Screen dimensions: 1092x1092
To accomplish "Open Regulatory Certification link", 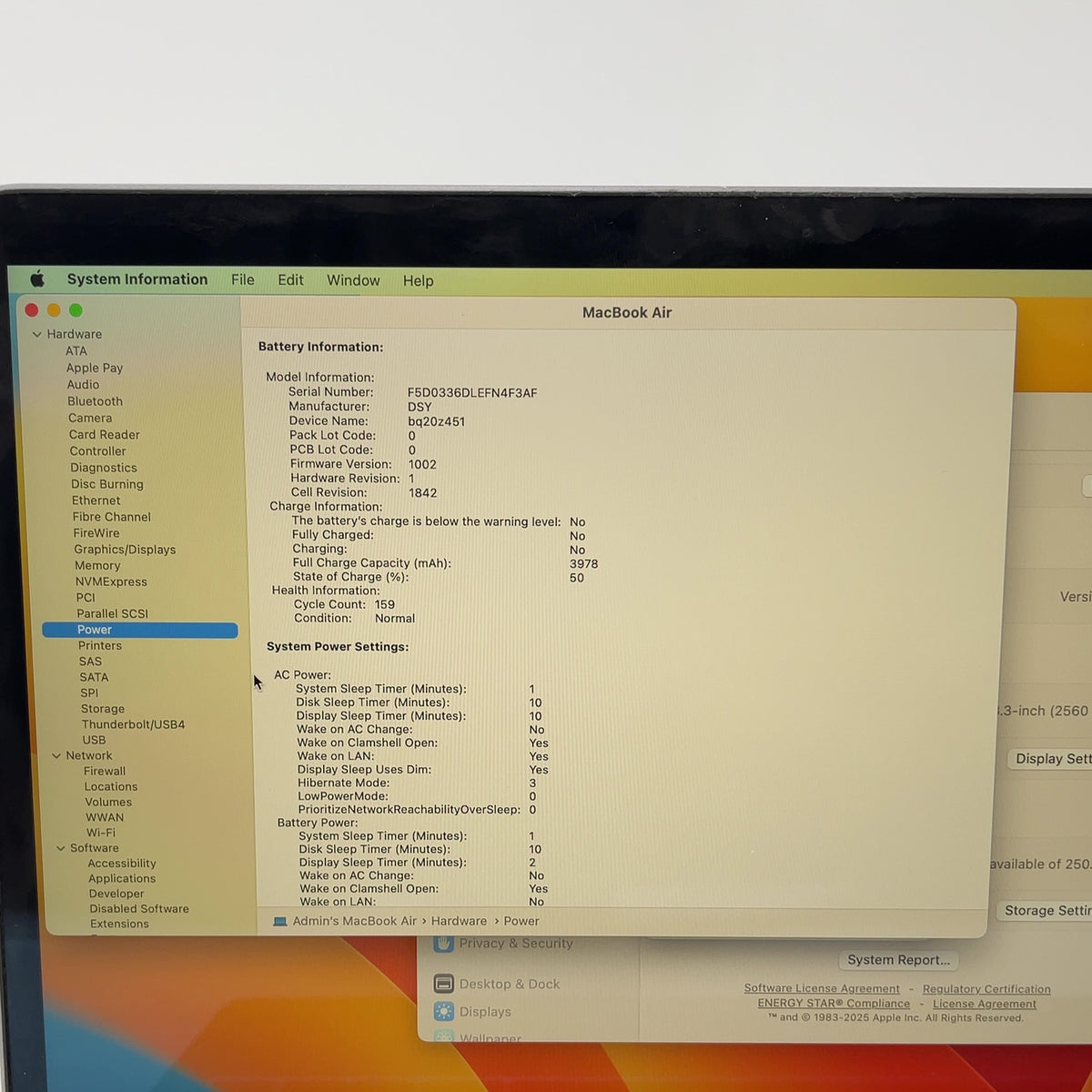I will click(x=986, y=989).
